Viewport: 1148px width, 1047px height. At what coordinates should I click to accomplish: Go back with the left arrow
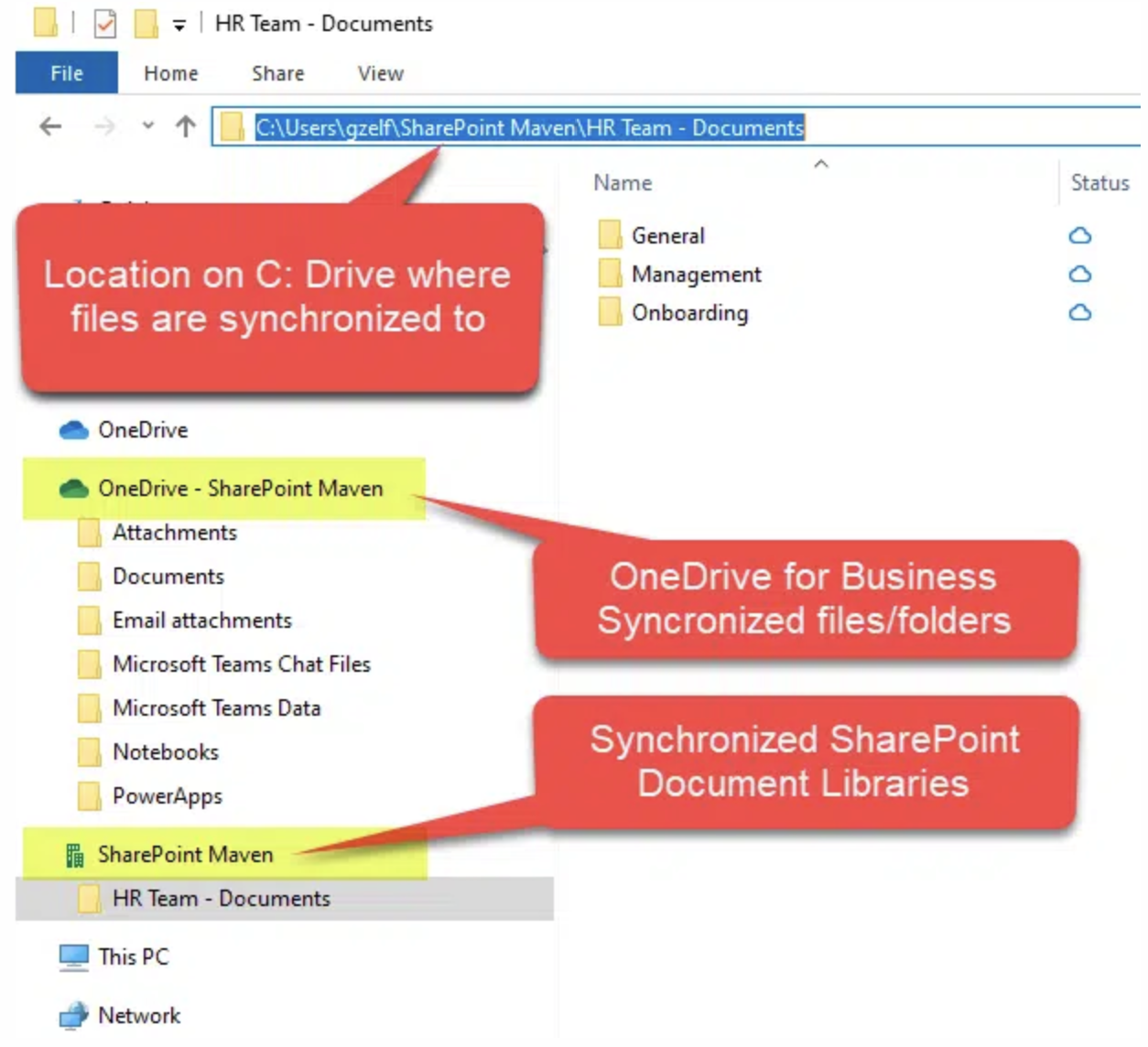(50, 126)
